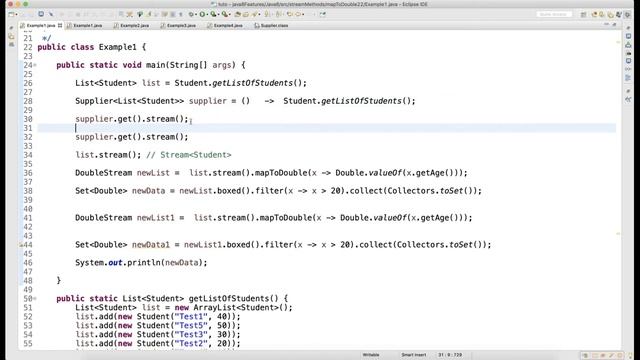The width and height of the screenshot is (640, 360).
Task: Maximize the editor area using maximize icon
Action: pos(614,25)
